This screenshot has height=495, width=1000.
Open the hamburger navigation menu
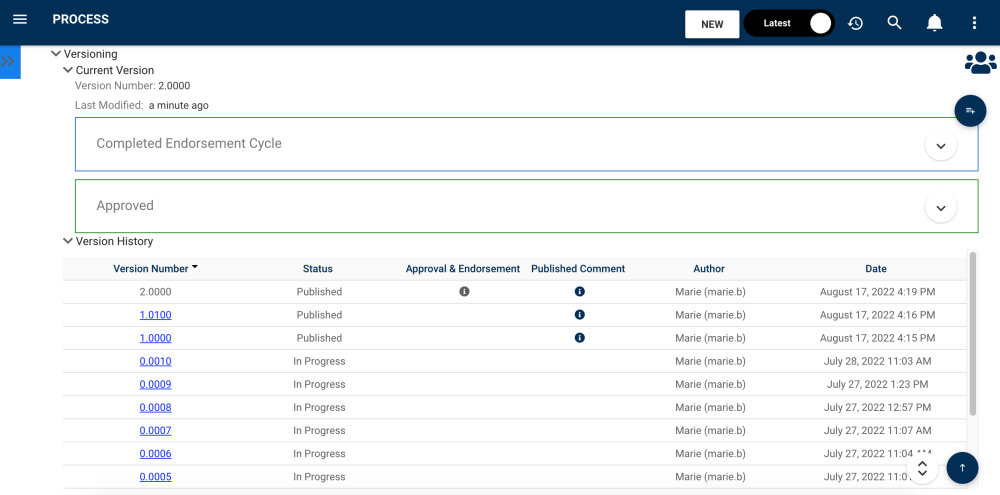pos(20,20)
